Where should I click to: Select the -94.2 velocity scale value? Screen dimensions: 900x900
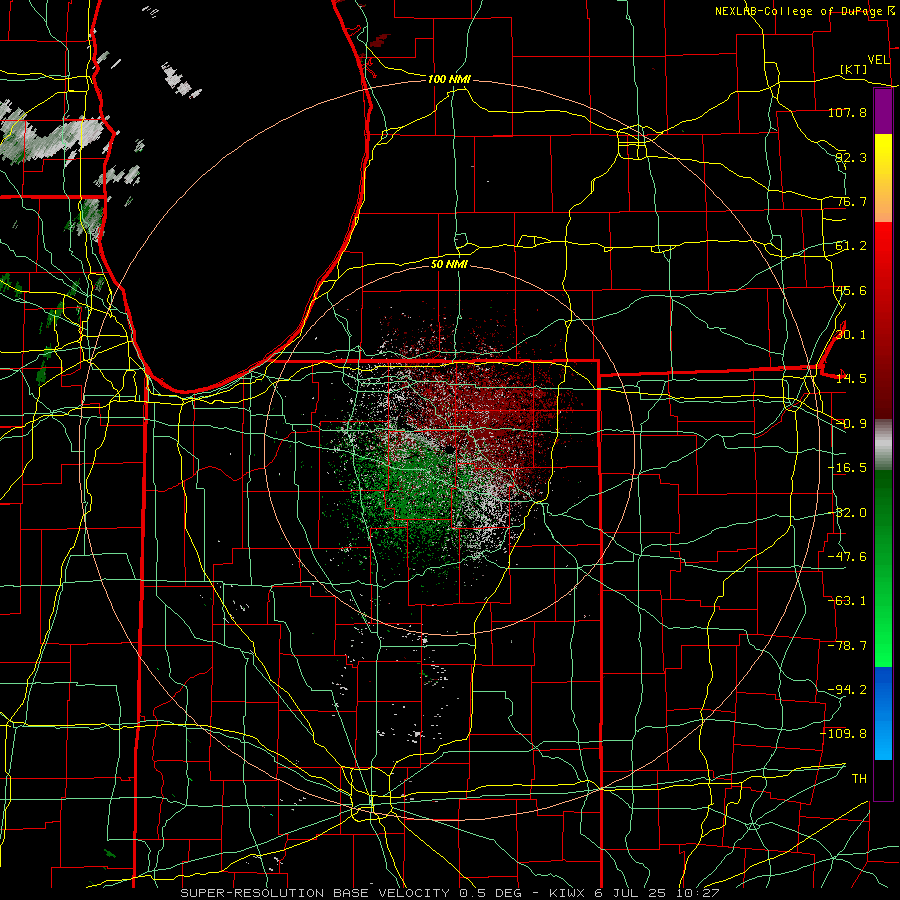point(847,690)
